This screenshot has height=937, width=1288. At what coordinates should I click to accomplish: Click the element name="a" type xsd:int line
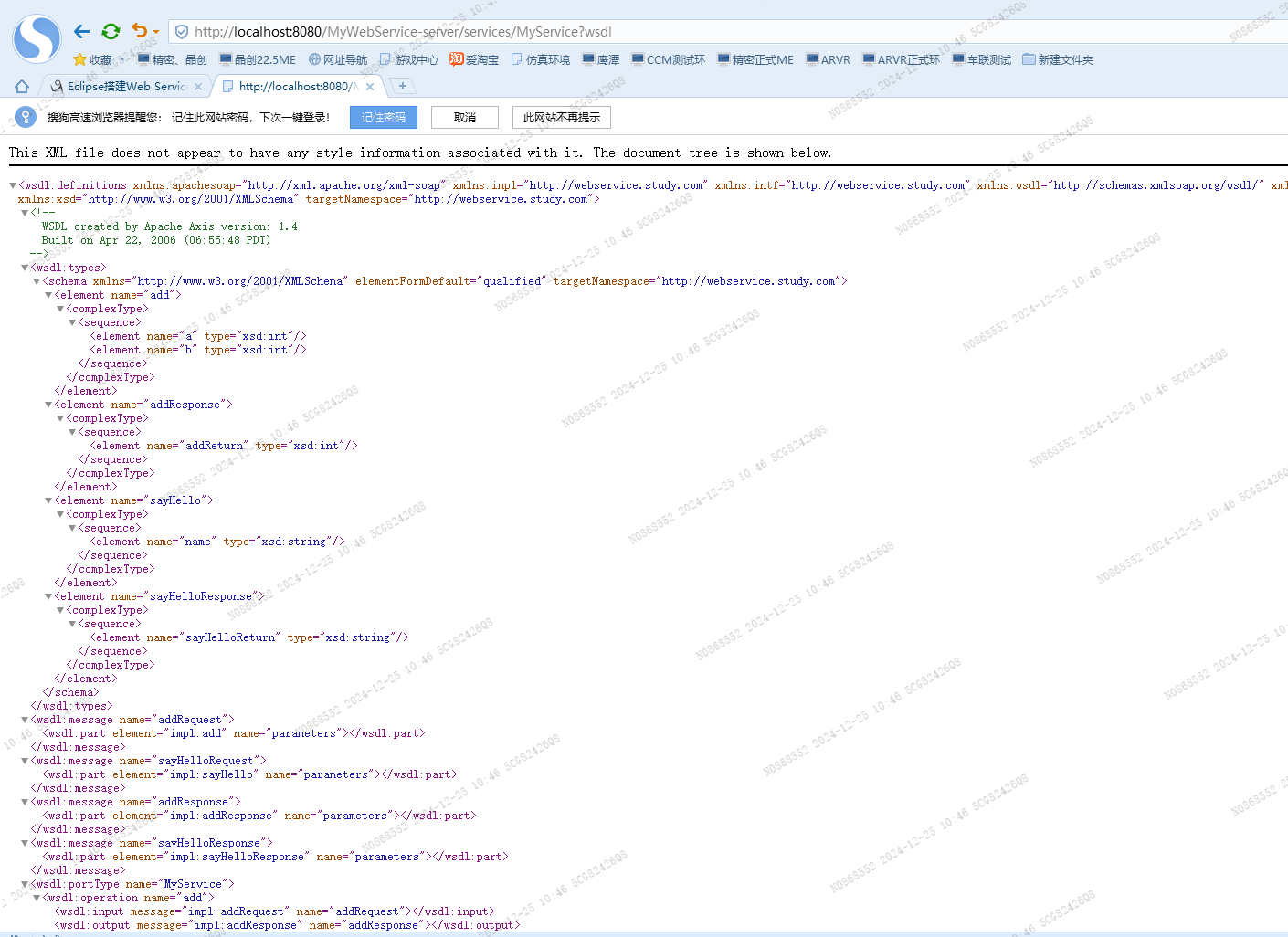tap(198, 336)
